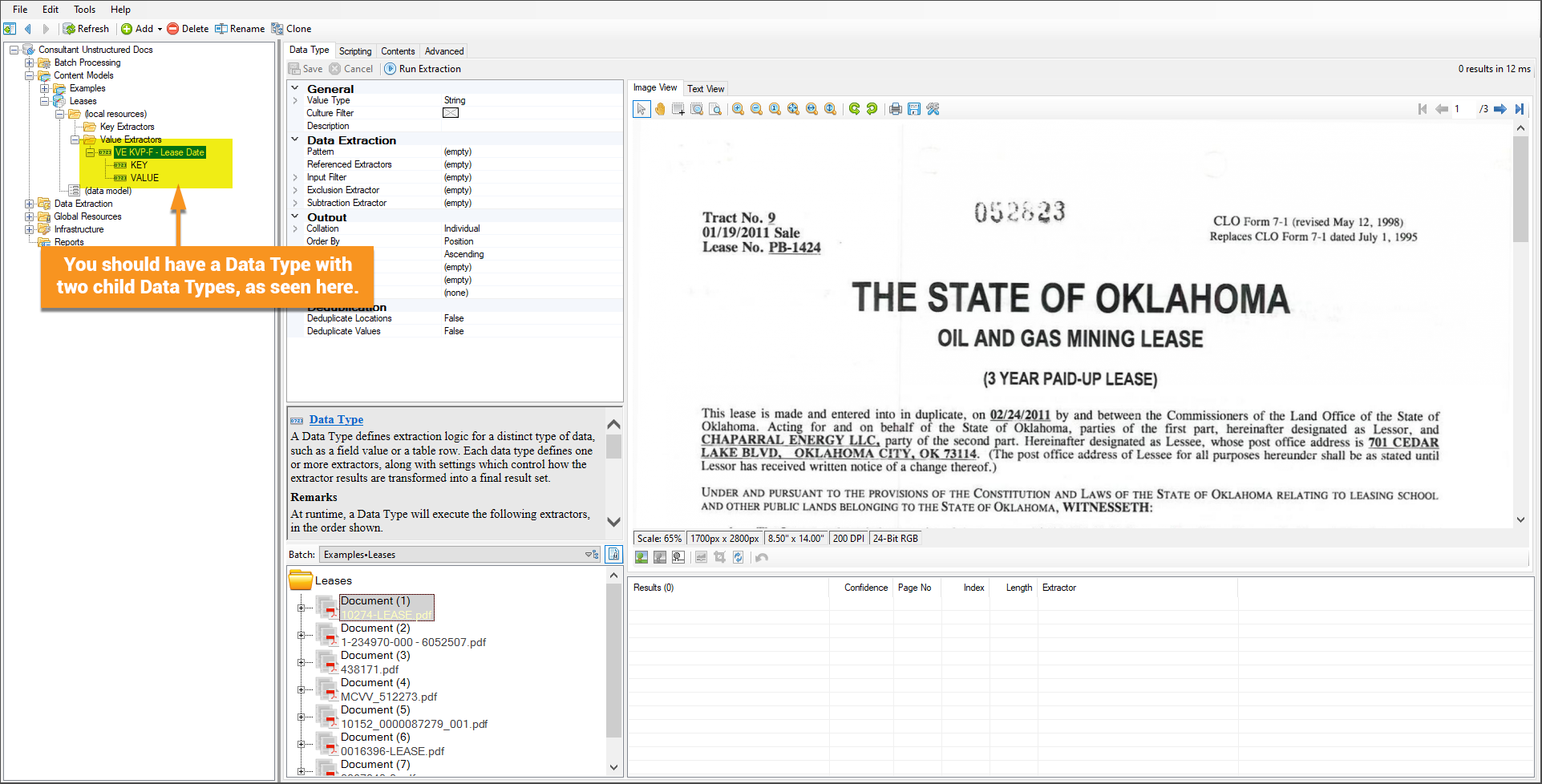Image resolution: width=1542 pixels, height=784 pixels.
Task: Select the arrow pointer tool
Action: [x=641, y=109]
